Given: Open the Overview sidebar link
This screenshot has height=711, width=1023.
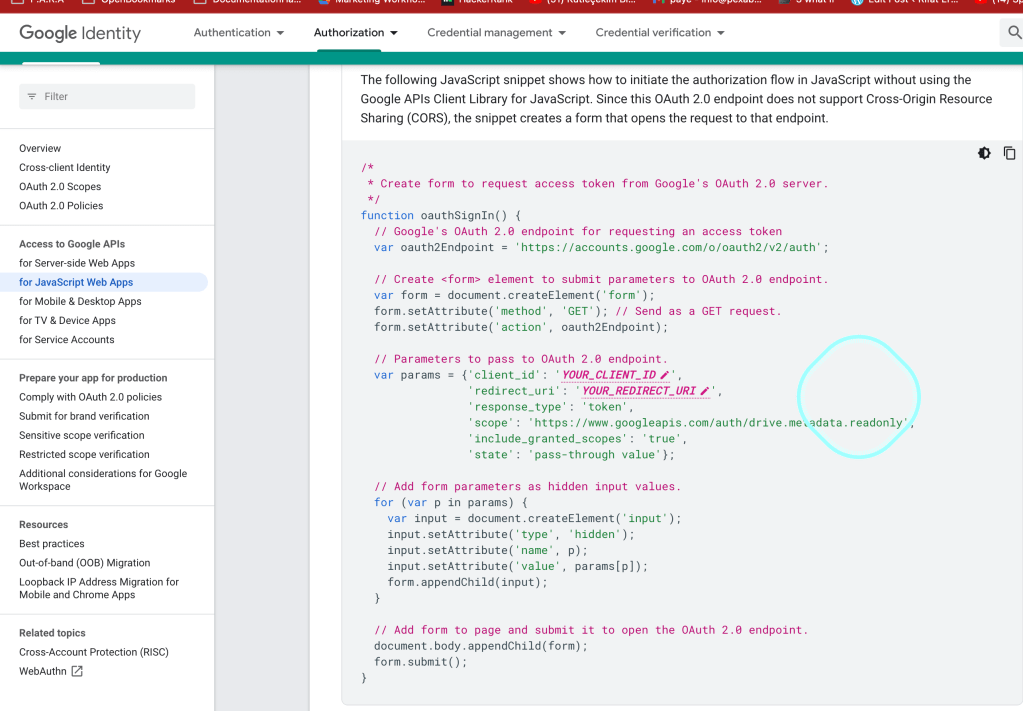Looking at the screenshot, I should coord(40,148).
